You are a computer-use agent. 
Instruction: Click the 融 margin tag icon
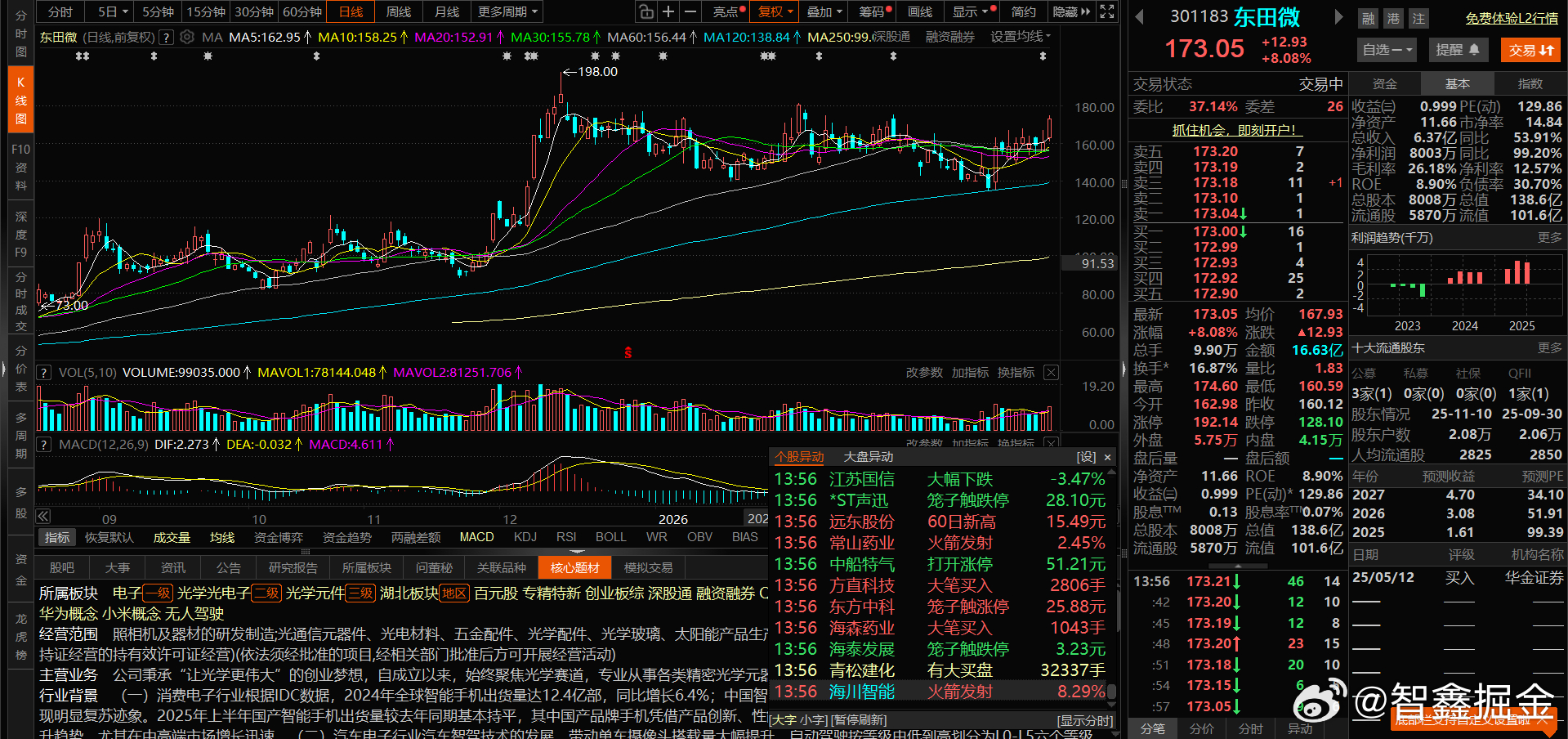[1369, 18]
